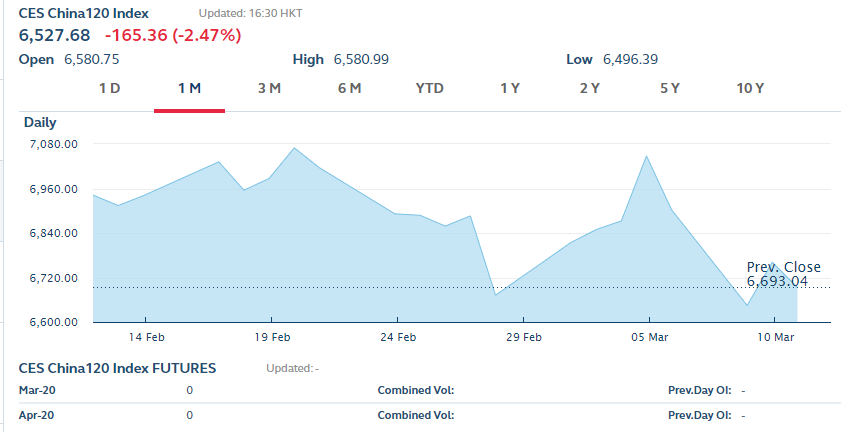Show the YTD chart view
This screenshot has width=843, height=432.
point(429,88)
